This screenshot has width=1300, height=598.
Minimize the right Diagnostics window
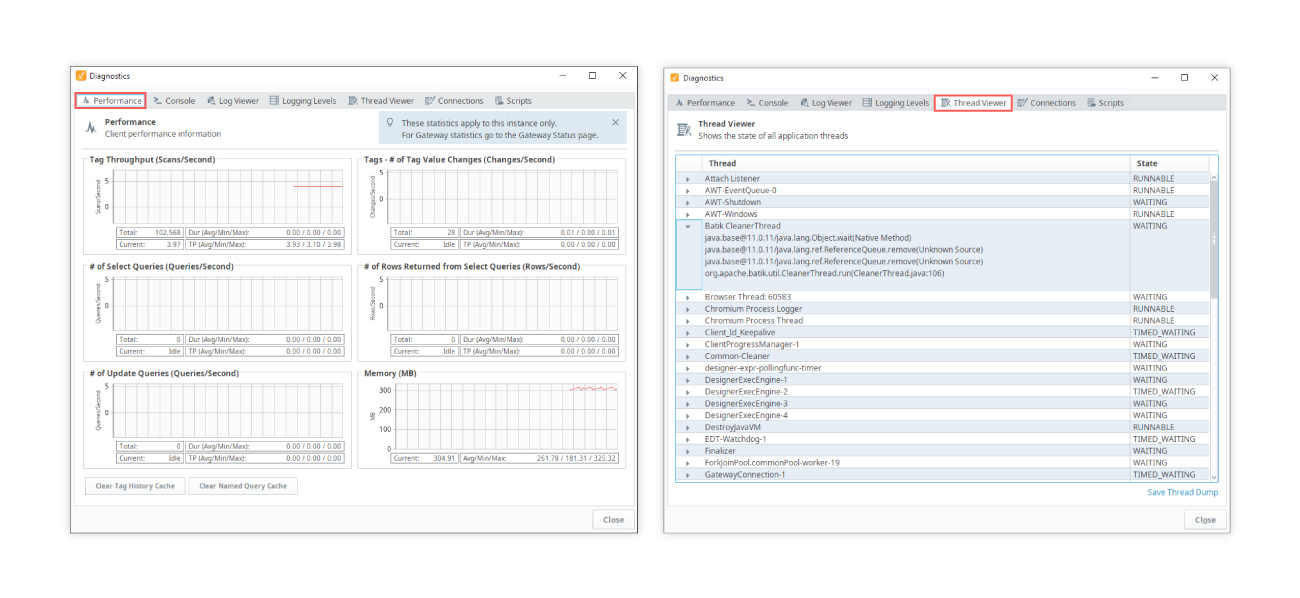(1155, 77)
